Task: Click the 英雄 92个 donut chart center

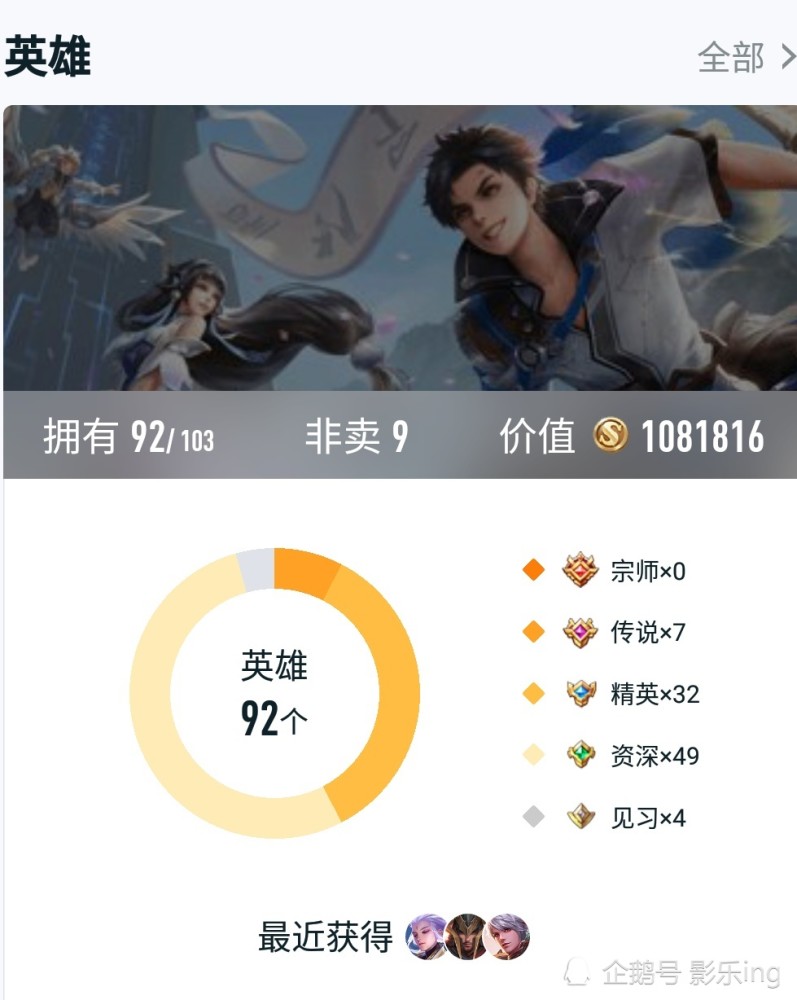Action: click(x=274, y=693)
